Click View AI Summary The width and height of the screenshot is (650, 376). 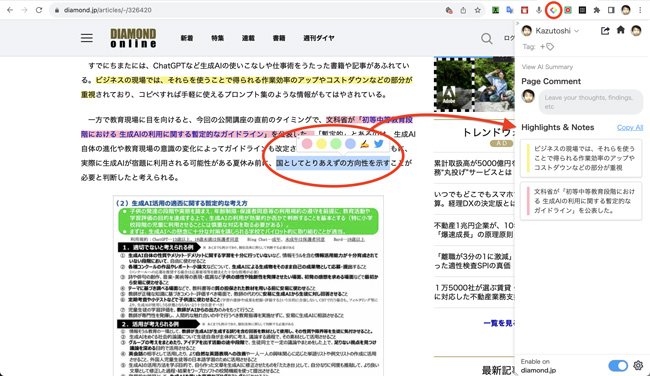click(x=547, y=67)
